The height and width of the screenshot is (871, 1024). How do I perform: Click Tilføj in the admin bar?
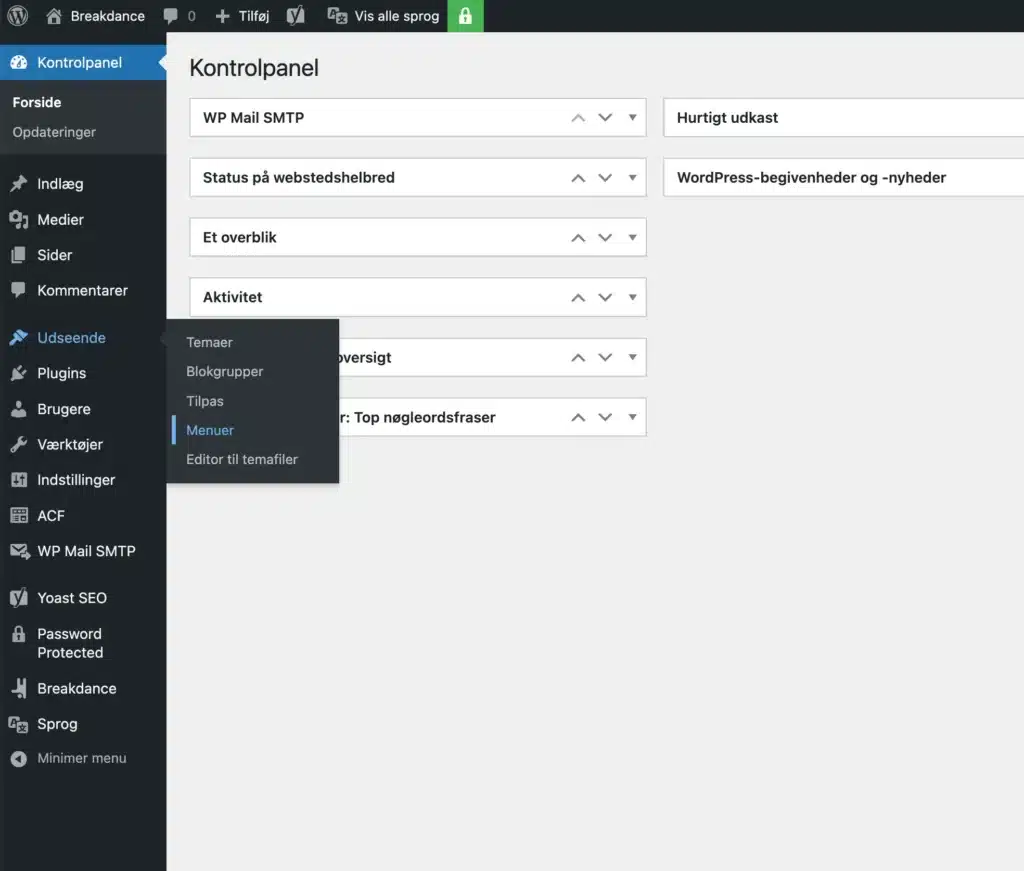pyautogui.click(x=243, y=16)
